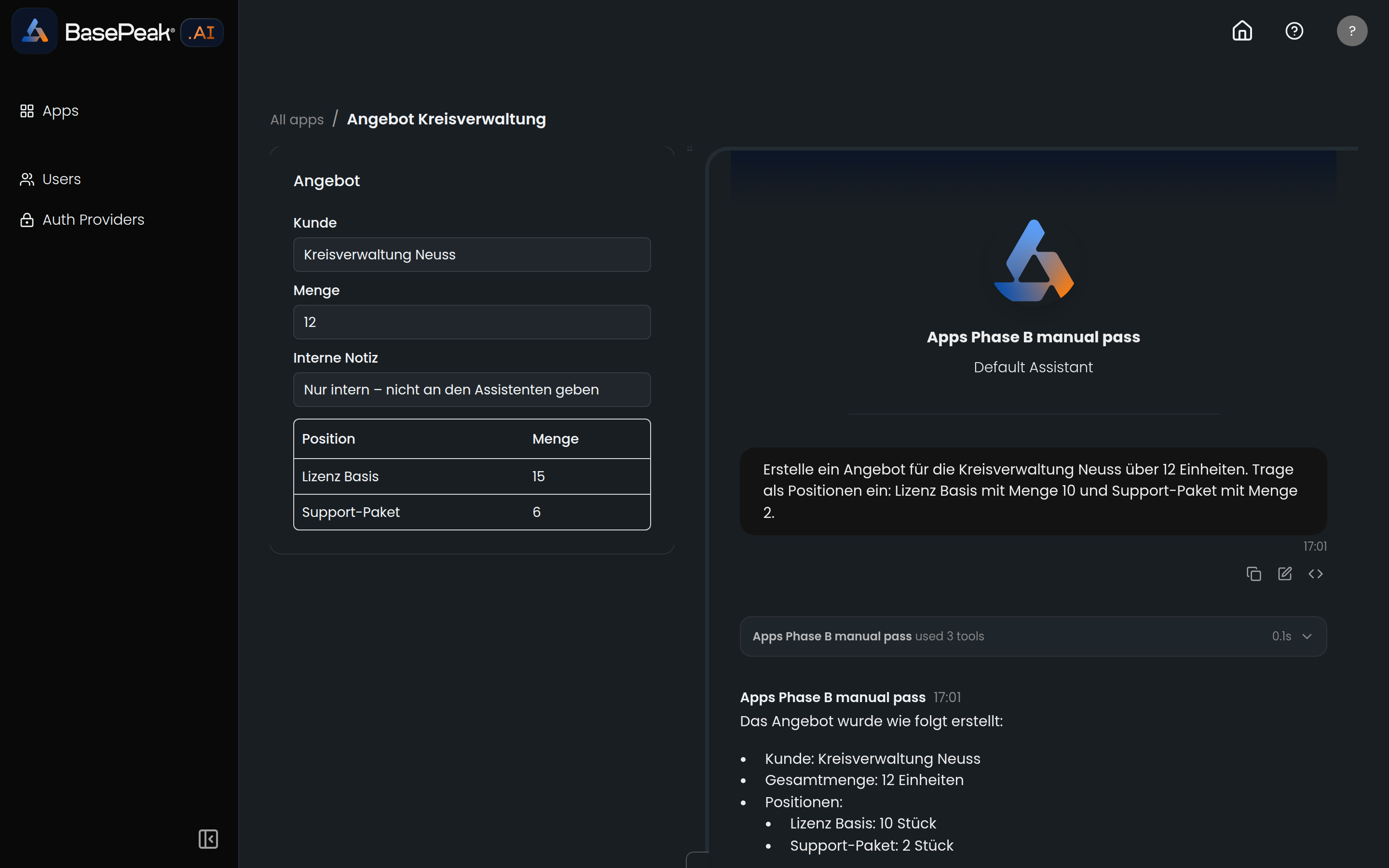Click the assistant logo above Apps Phase B

point(1033,260)
